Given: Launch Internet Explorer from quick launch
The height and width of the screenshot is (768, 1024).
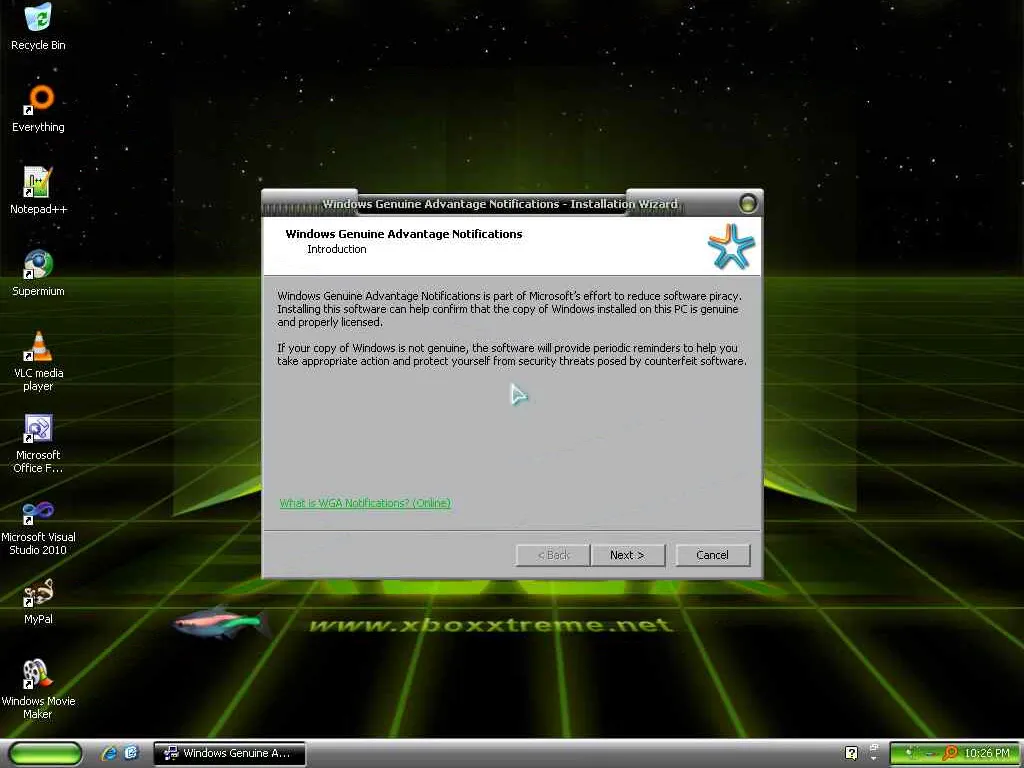Looking at the screenshot, I should [x=109, y=753].
